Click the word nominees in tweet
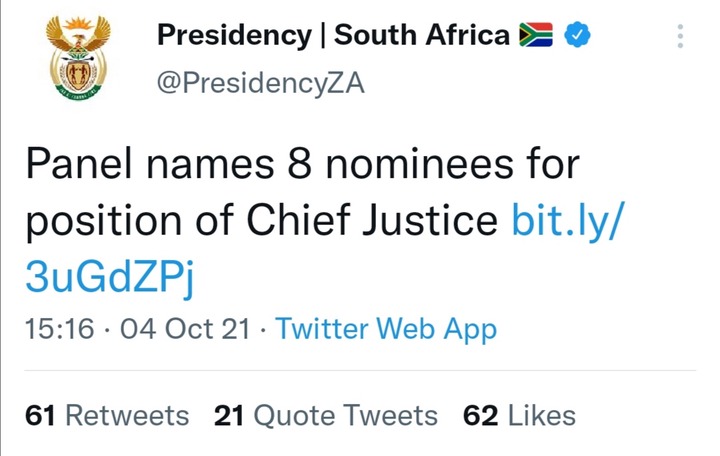This screenshot has width=720, height=456. click(x=419, y=164)
